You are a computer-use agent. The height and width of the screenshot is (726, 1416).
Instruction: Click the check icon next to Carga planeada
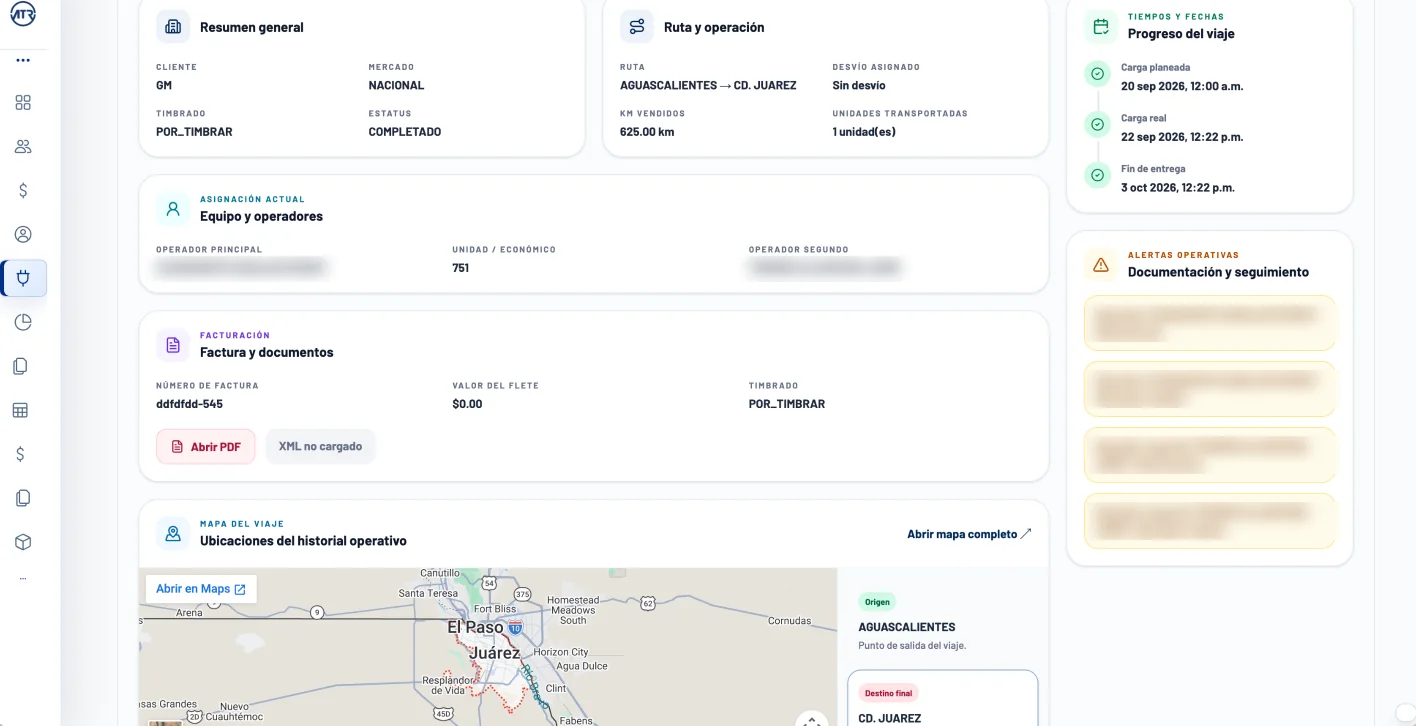(1097, 74)
